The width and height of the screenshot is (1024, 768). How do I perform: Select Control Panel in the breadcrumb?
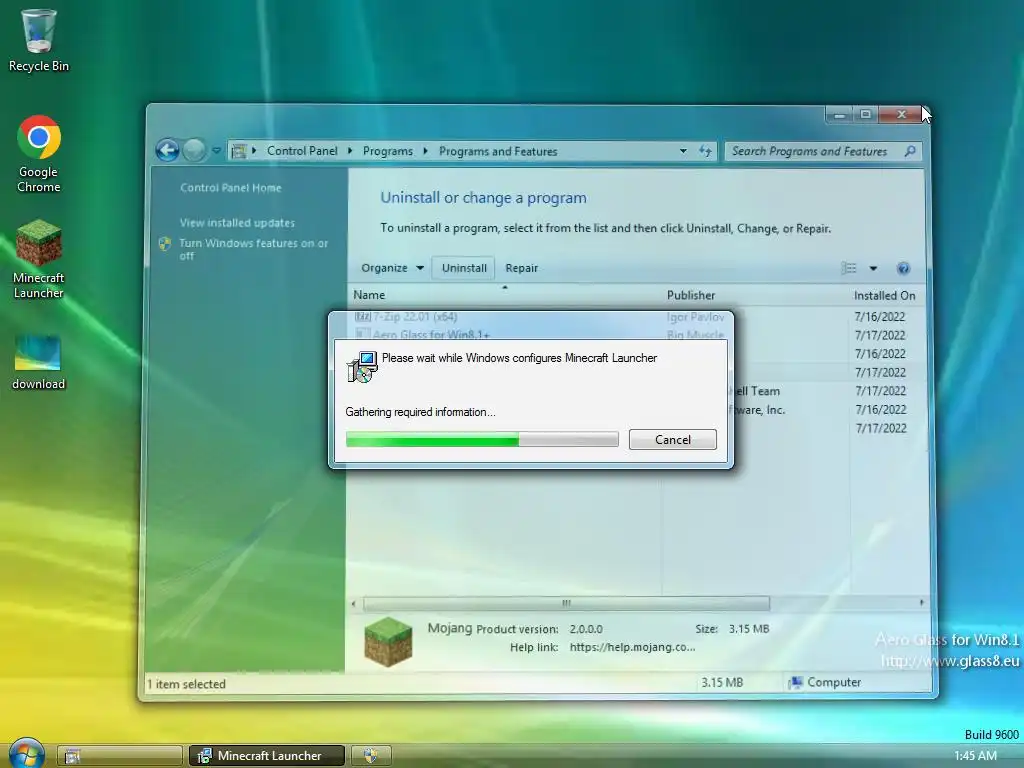pyautogui.click(x=302, y=151)
